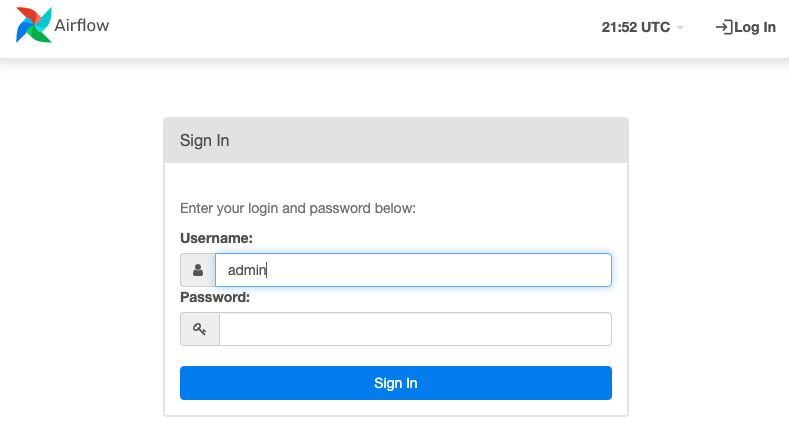Focus the Username input containing admin
This screenshot has height=437, width=789.
click(413, 270)
